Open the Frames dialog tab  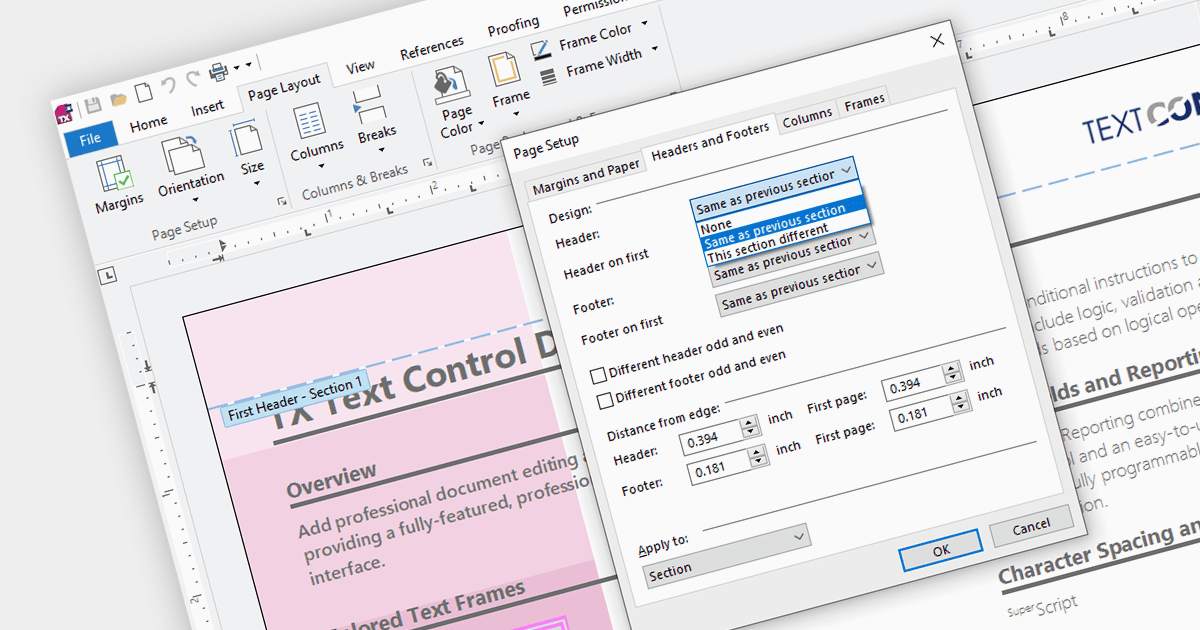(x=865, y=102)
